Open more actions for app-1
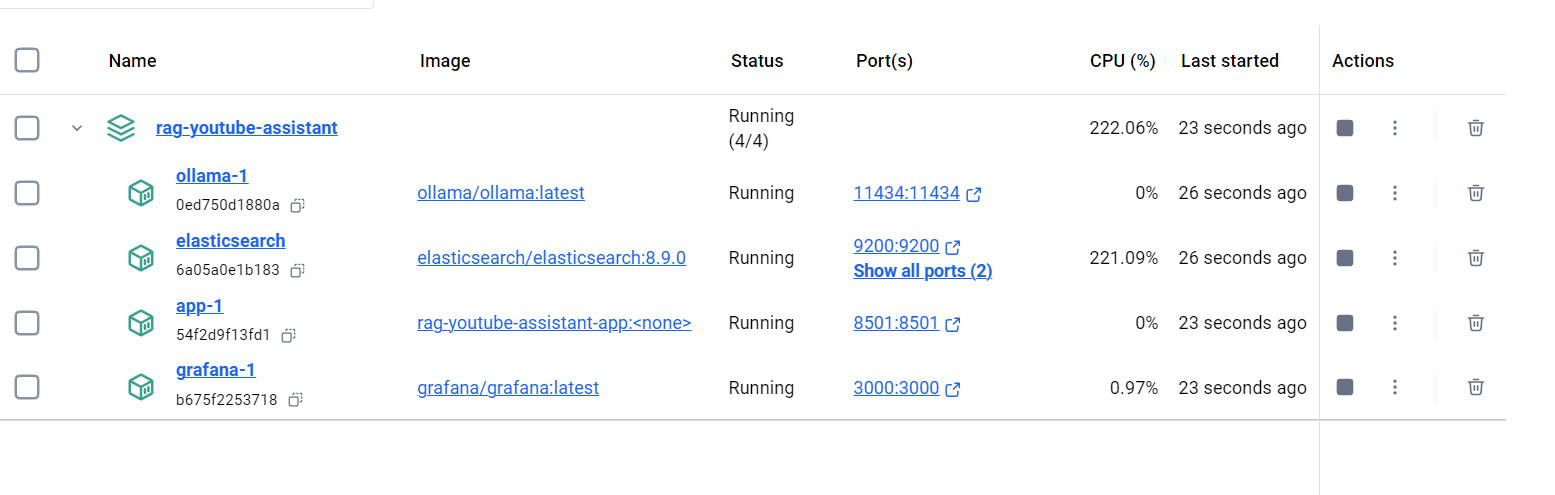Image resolution: width=1555 pixels, height=495 pixels. (x=1395, y=323)
